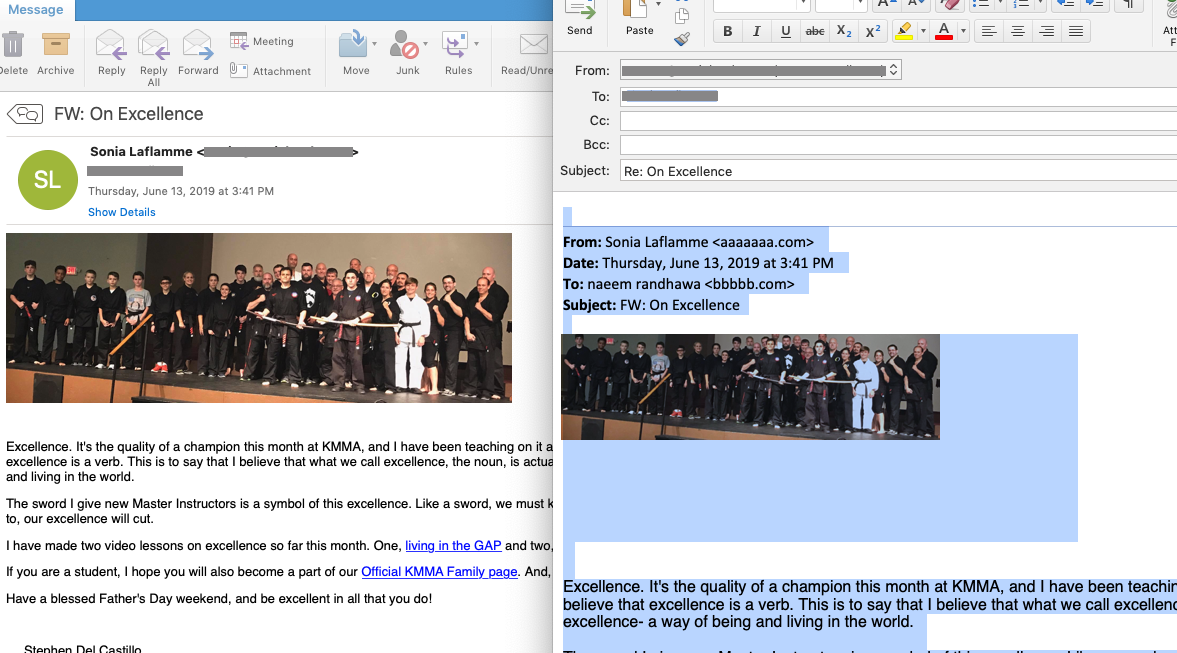
Task: Click the To recipient field
Action: point(898,96)
